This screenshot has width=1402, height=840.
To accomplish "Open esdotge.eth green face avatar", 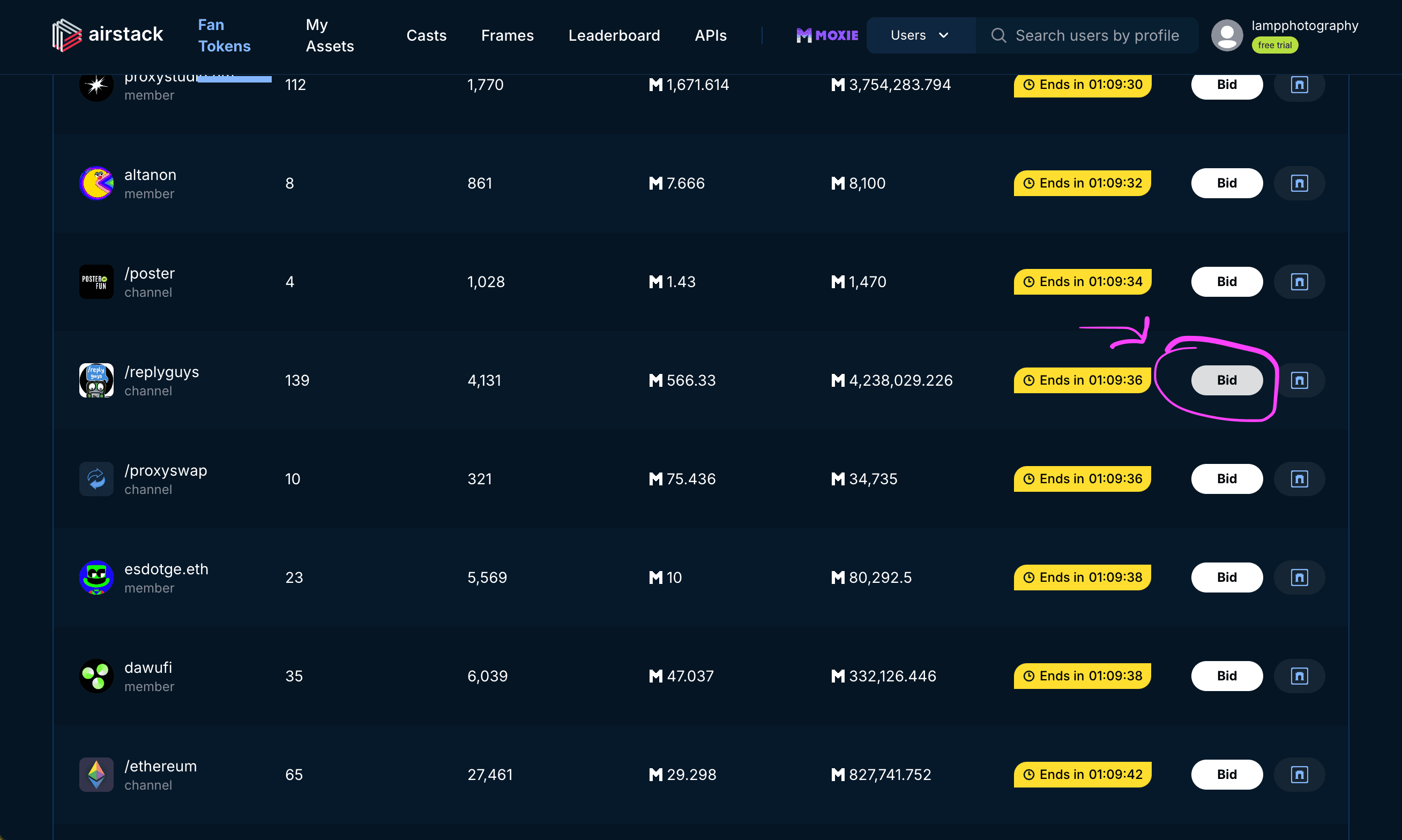I will [96, 577].
